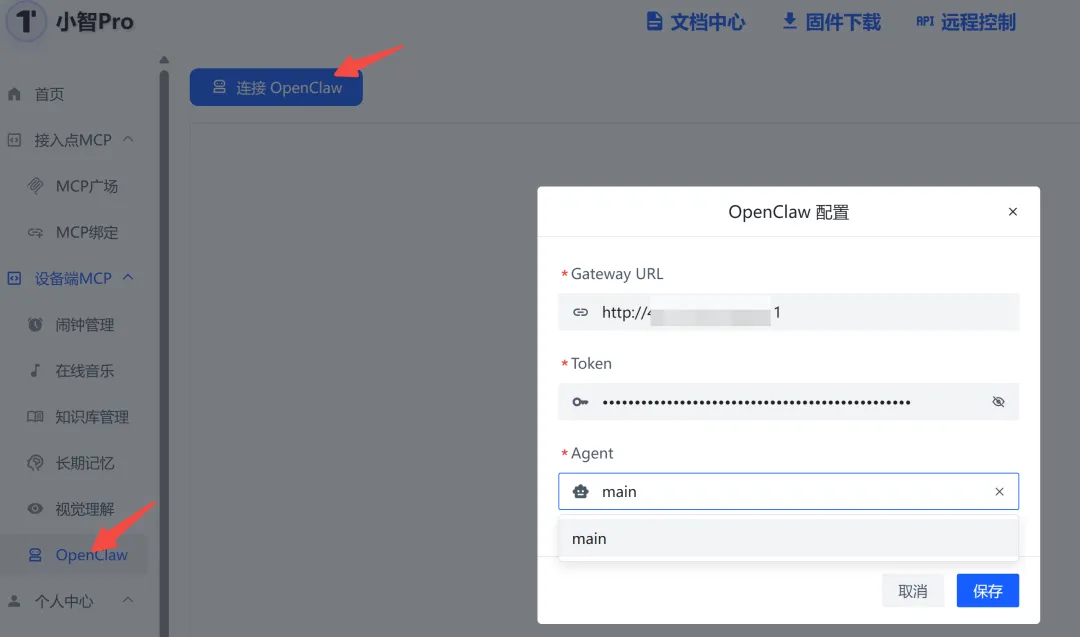Click the 小智Pro logo icon
Viewport: 1080px width, 637px height.
pos(26,21)
